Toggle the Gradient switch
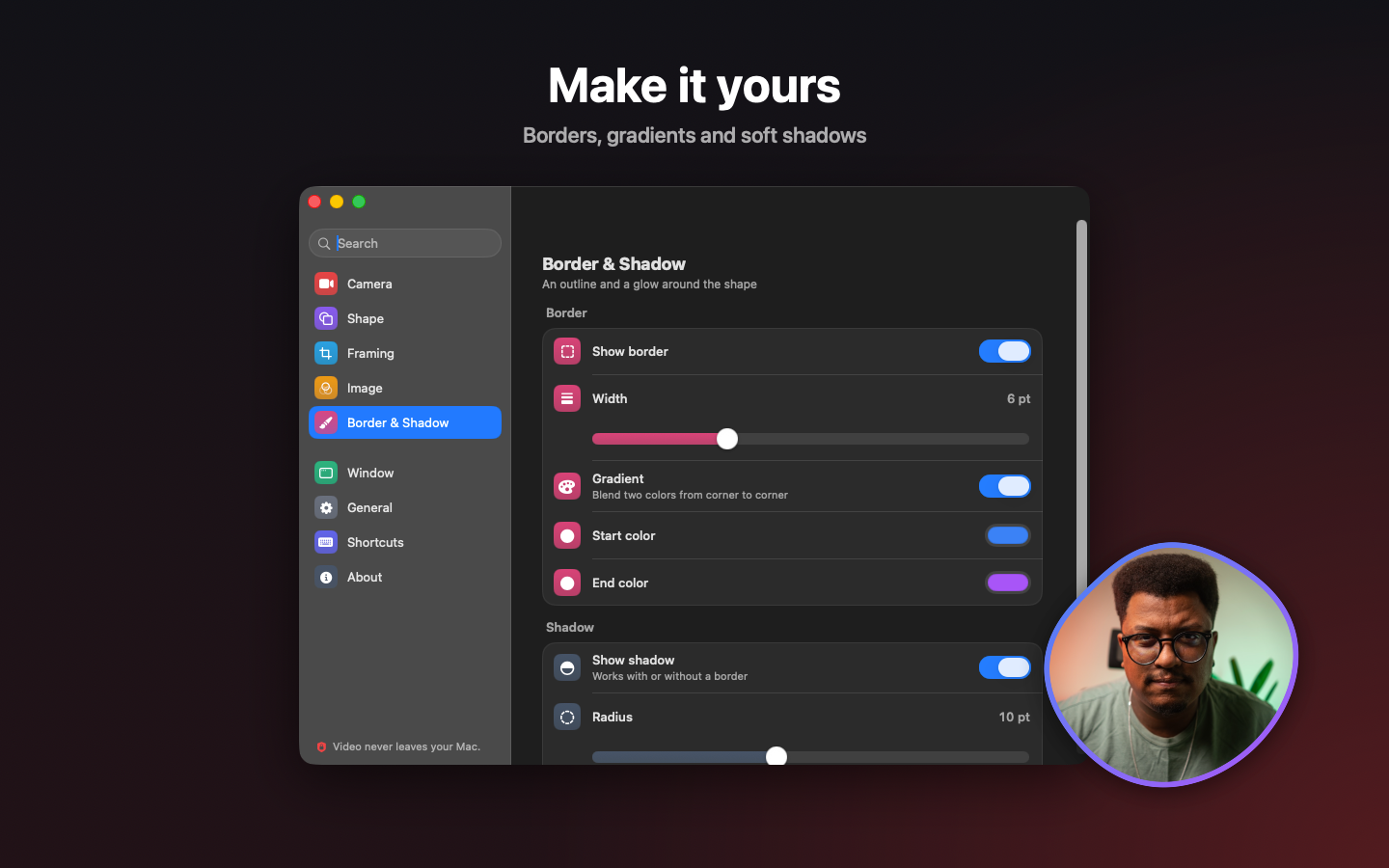Image resolution: width=1389 pixels, height=868 pixels. coord(1005,486)
